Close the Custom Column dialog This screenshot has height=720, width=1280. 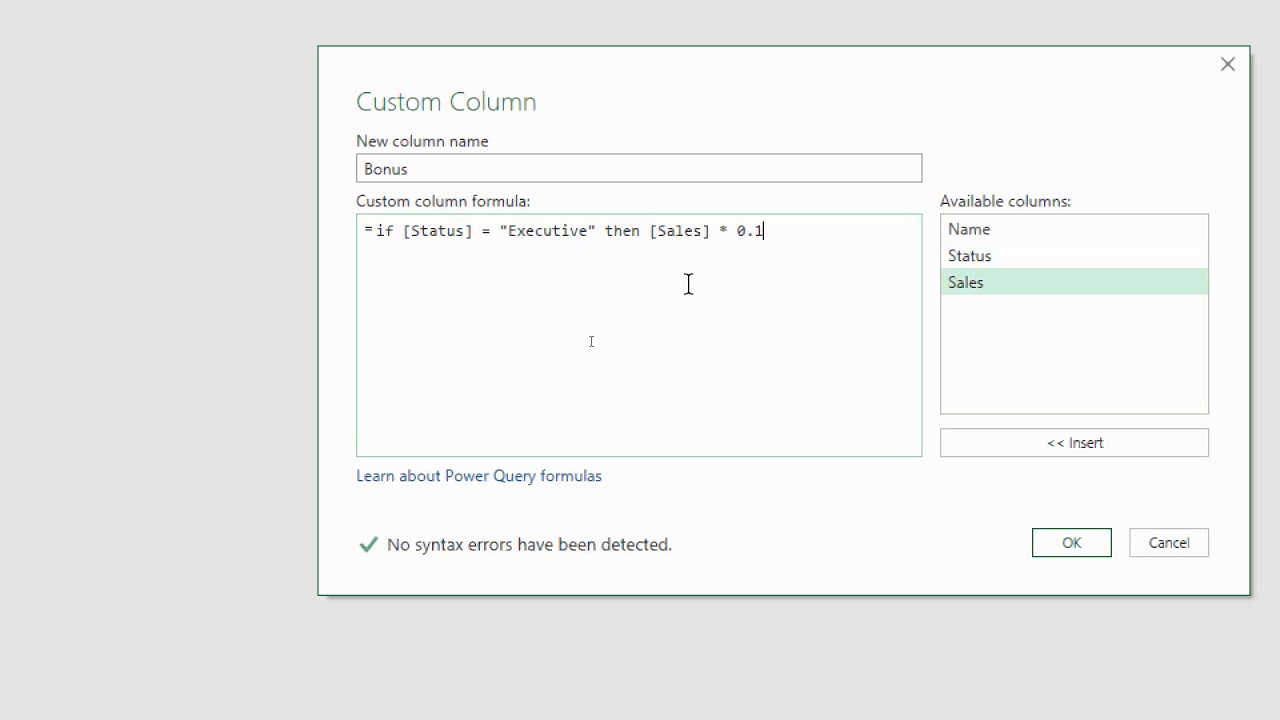[1227, 64]
